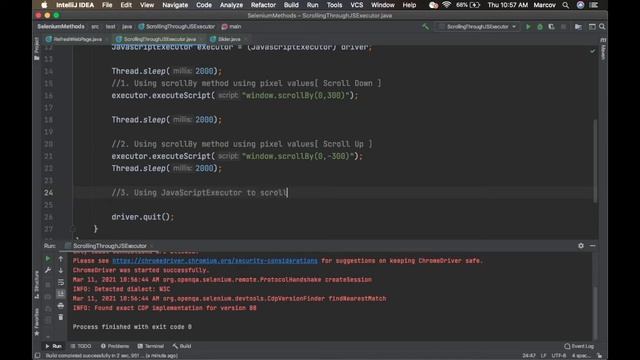Click the Run tool window button

pos(53,346)
